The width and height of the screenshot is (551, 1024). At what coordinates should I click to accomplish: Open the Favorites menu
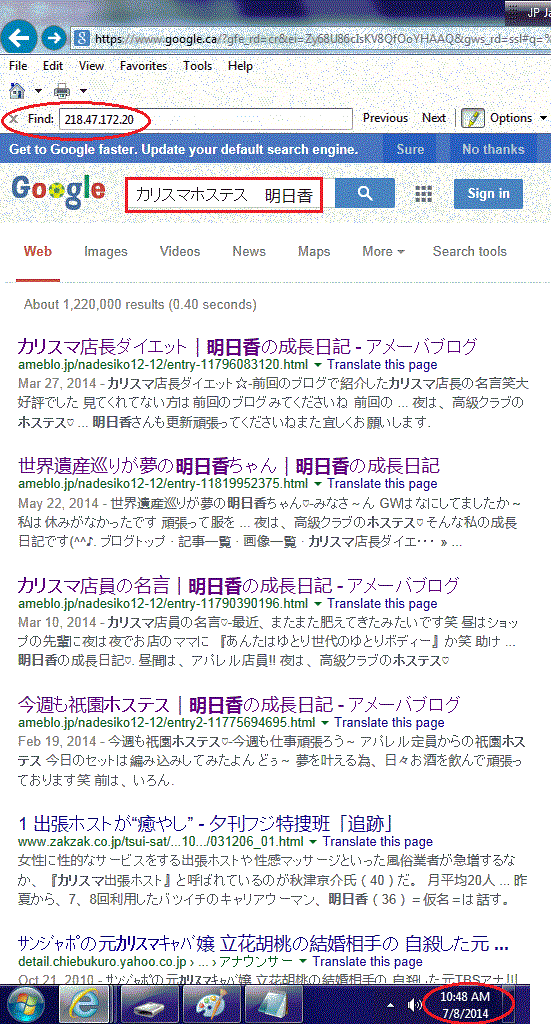[144, 66]
